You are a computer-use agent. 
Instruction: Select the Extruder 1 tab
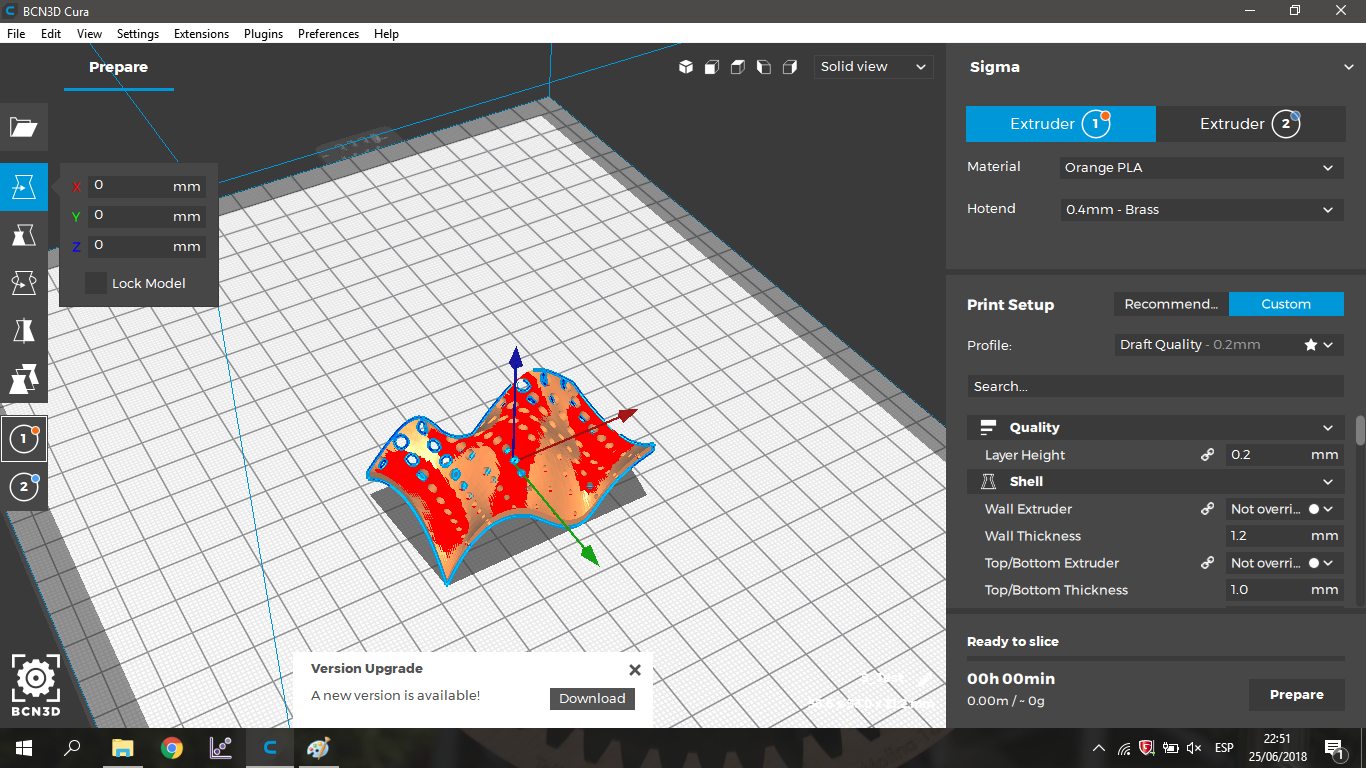(x=1061, y=124)
